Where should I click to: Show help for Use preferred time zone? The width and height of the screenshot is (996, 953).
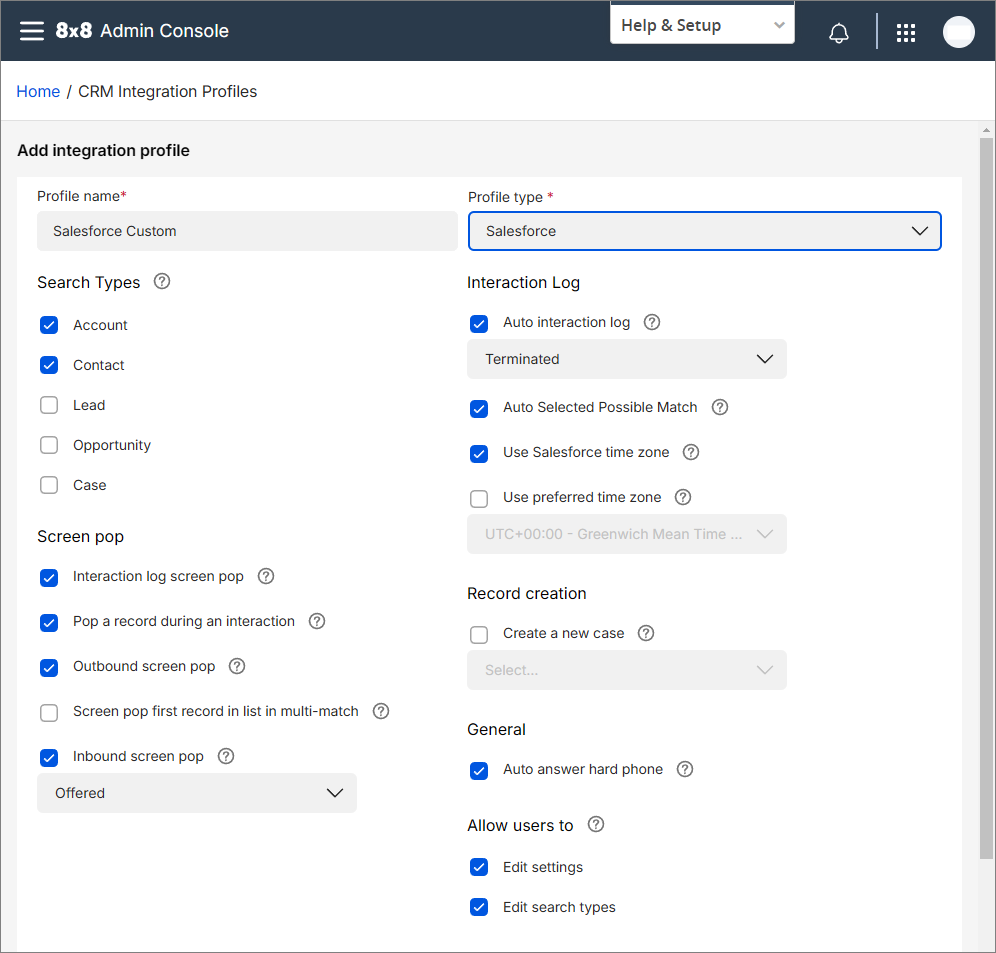coord(683,497)
